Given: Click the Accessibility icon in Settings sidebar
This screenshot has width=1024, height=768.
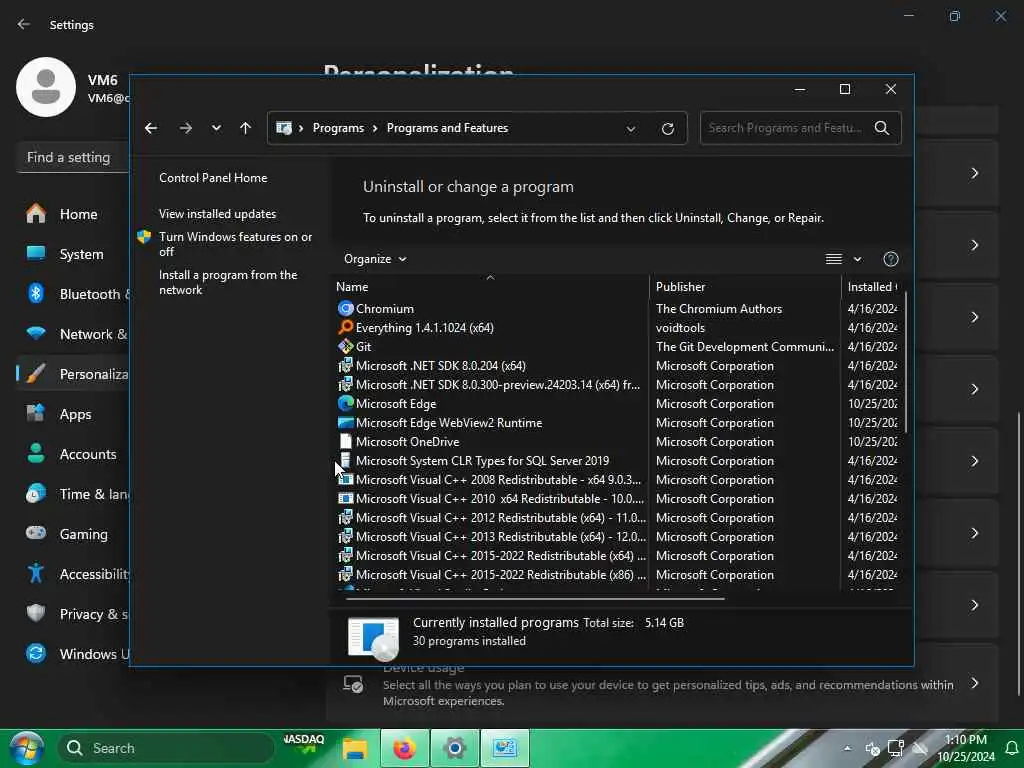Looking at the screenshot, I should [x=36, y=573].
